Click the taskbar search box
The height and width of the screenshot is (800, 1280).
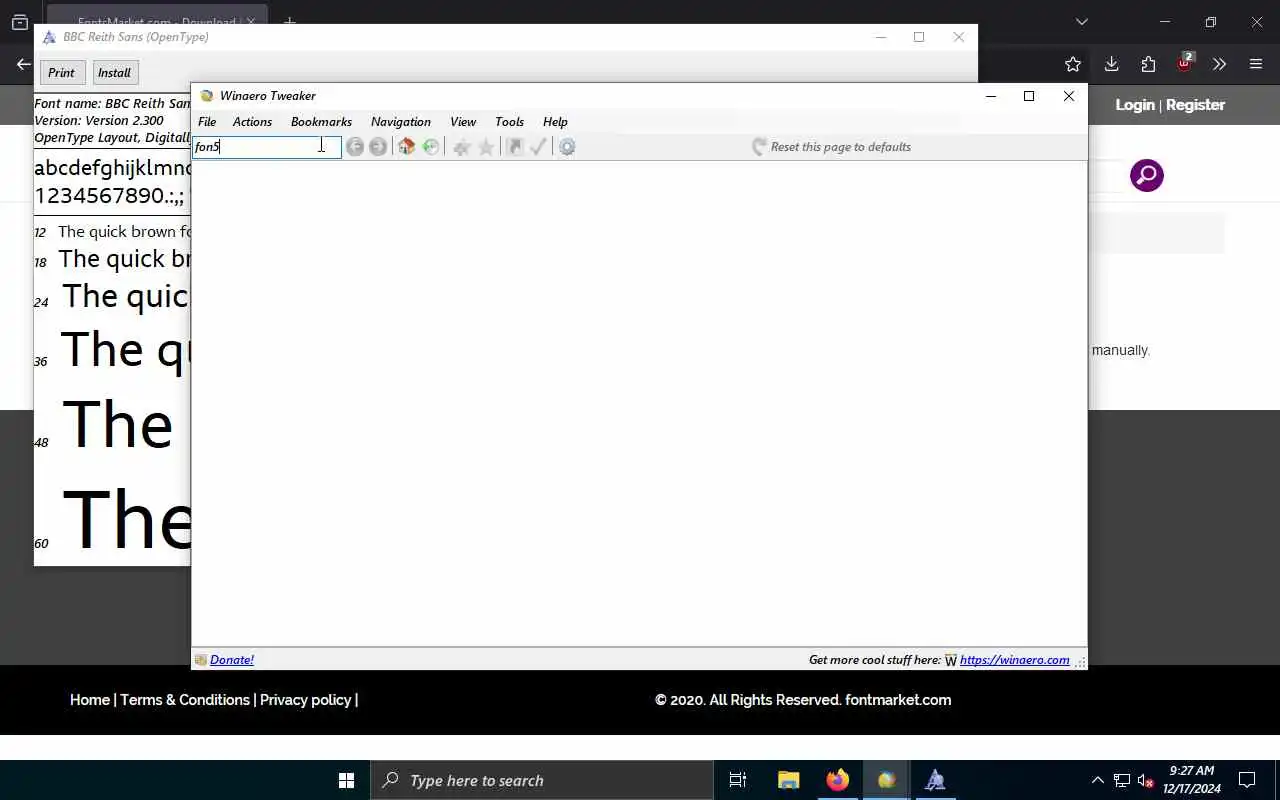(x=541, y=780)
